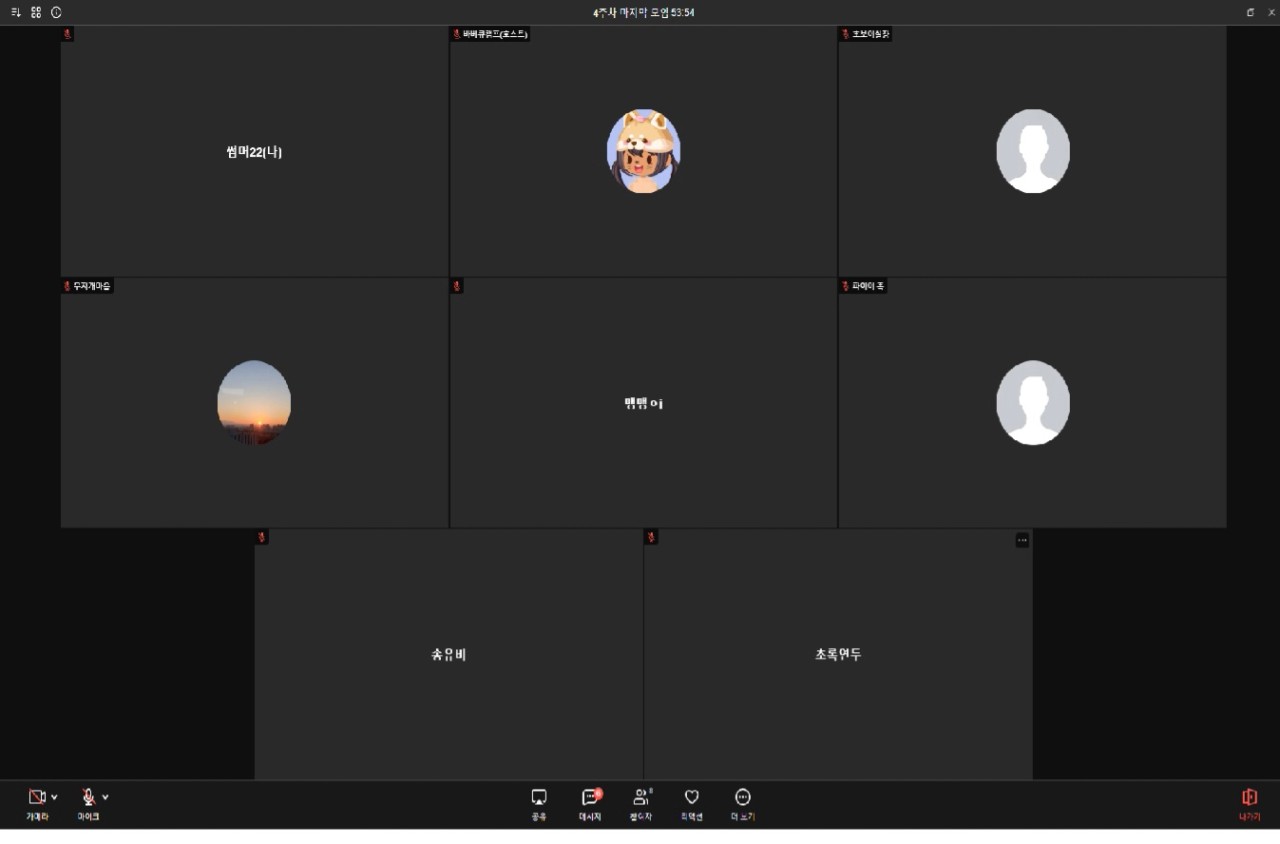Select the default avatar in the top-right tile
1280x844 pixels.
point(1033,151)
